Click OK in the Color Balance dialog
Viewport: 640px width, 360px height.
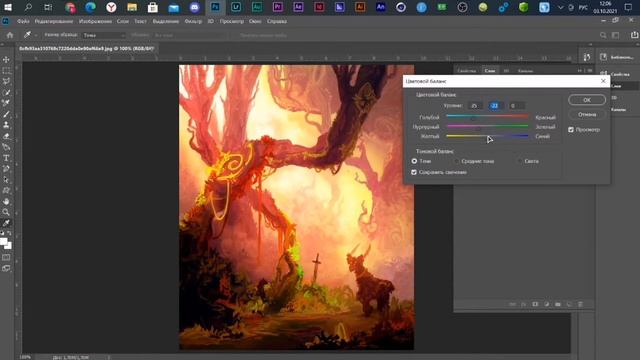587,100
